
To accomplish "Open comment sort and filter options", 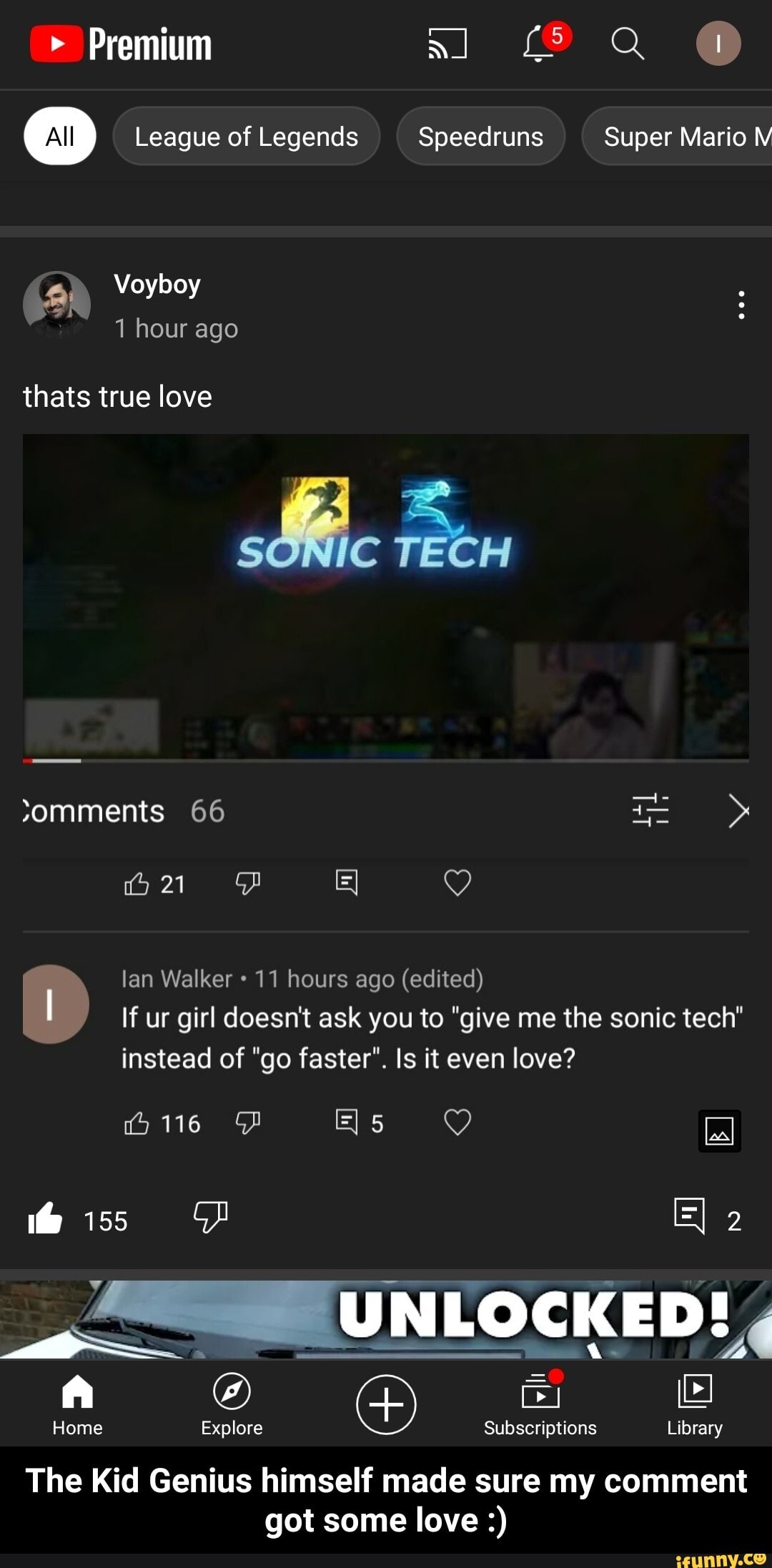I will click(650, 811).
